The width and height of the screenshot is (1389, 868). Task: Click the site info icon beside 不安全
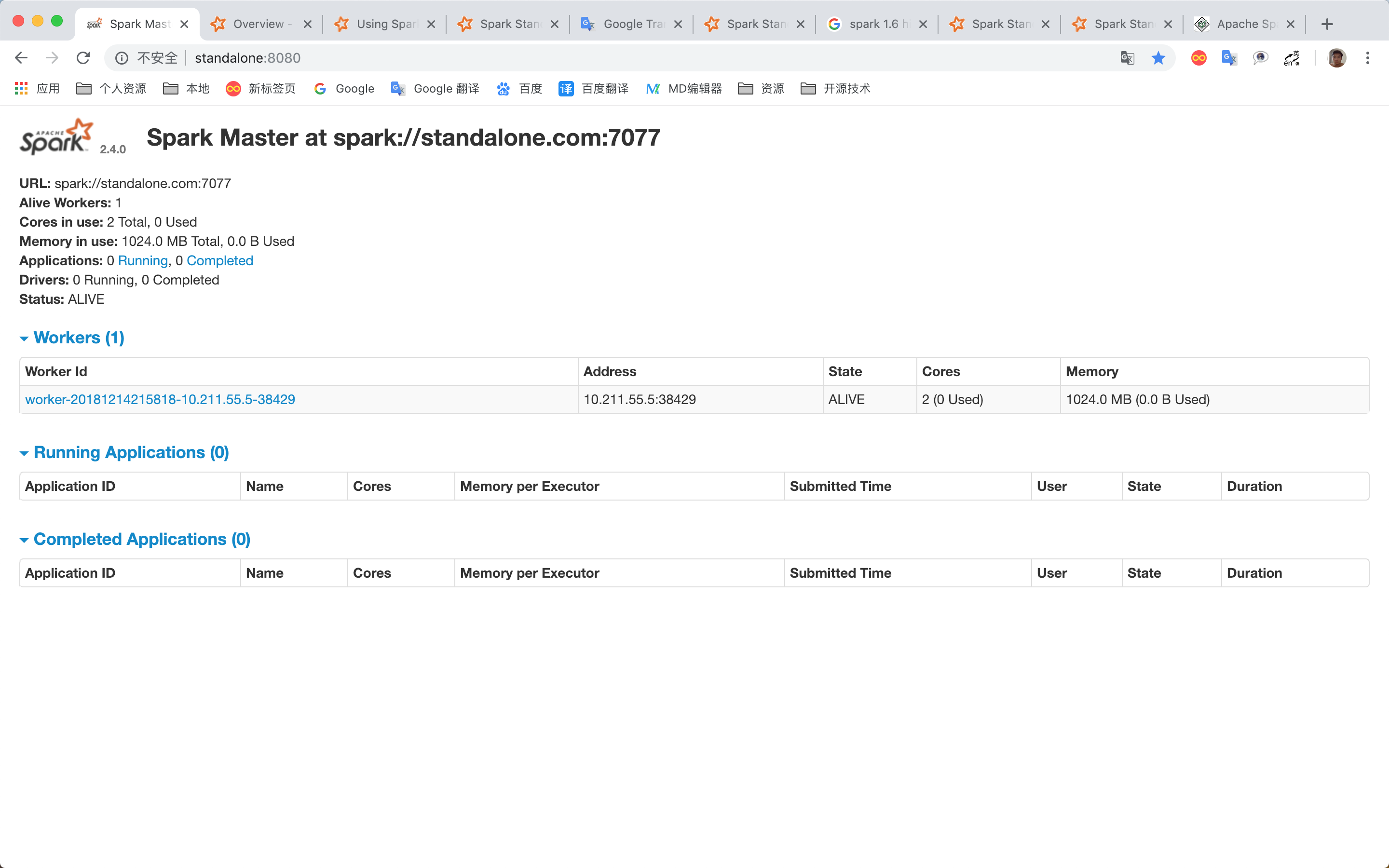[x=122, y=58]
